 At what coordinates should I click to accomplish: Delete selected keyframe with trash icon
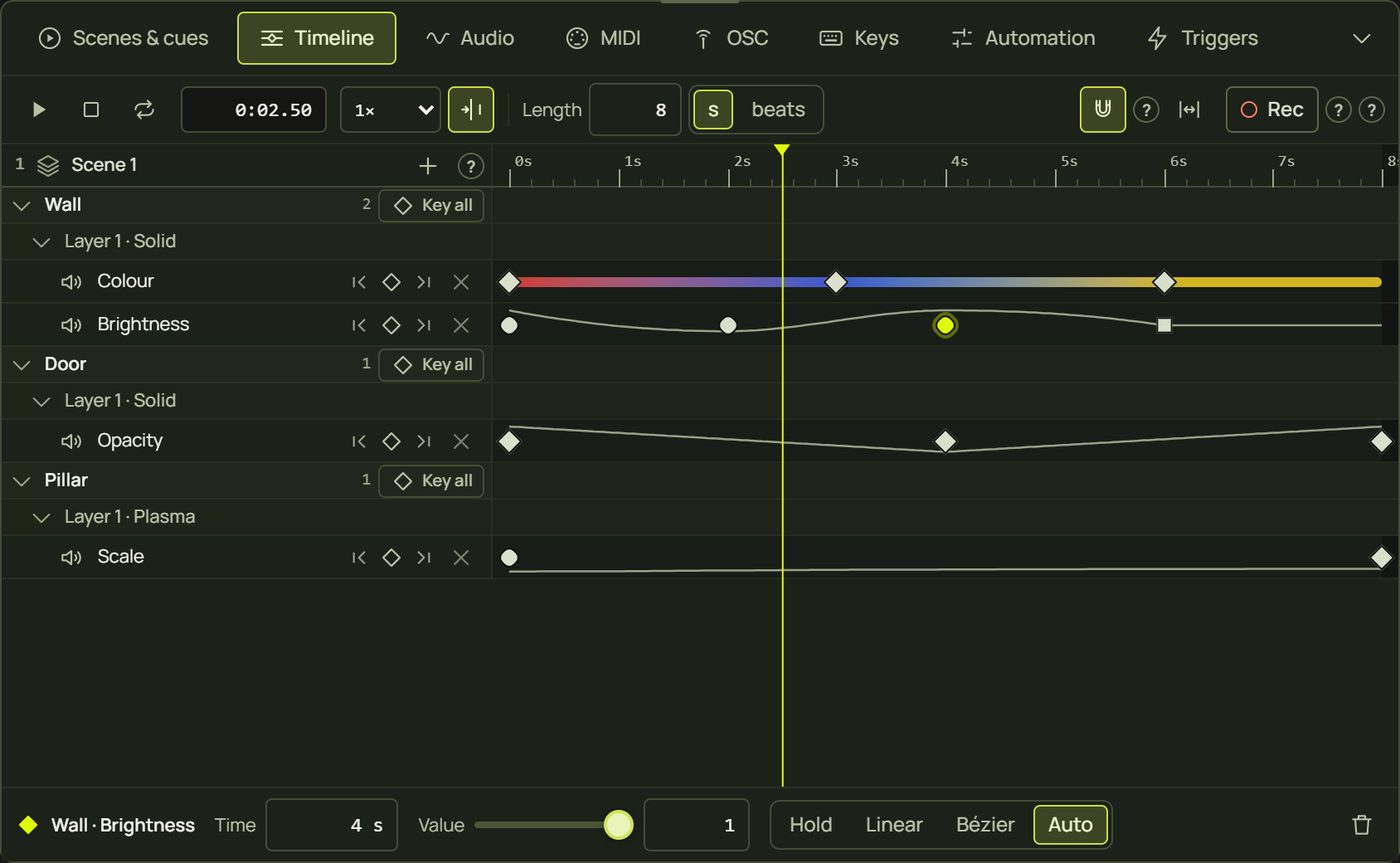[1361, 825]
